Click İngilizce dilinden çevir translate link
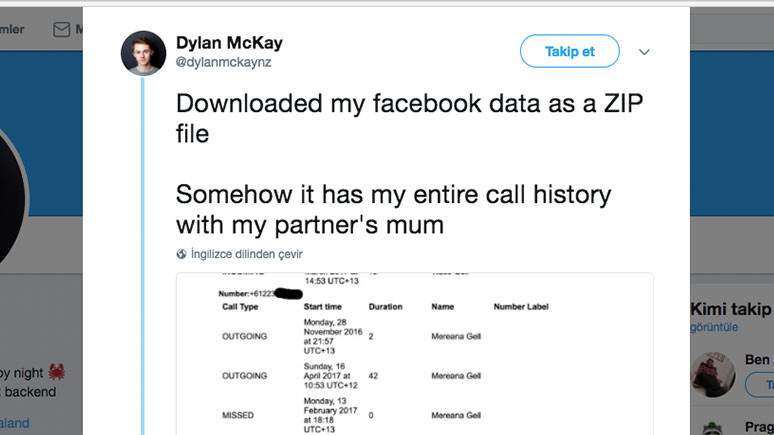The width and height of the screenshot is (774, 435). pos(246,254)
